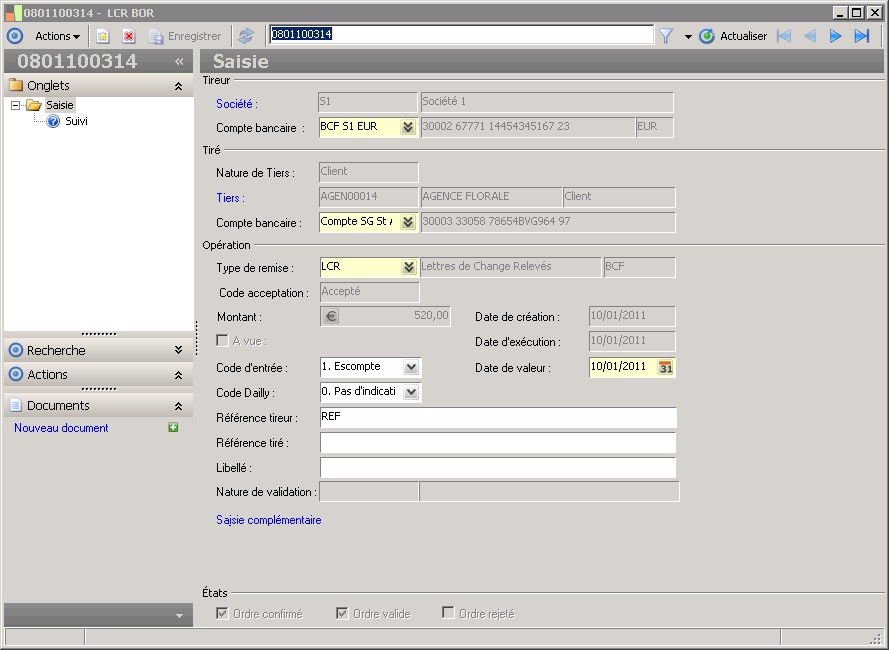This screenshot has width=889, height=650.
Task: Click the red delete toolbar icon
Action: tap(129, 36)
